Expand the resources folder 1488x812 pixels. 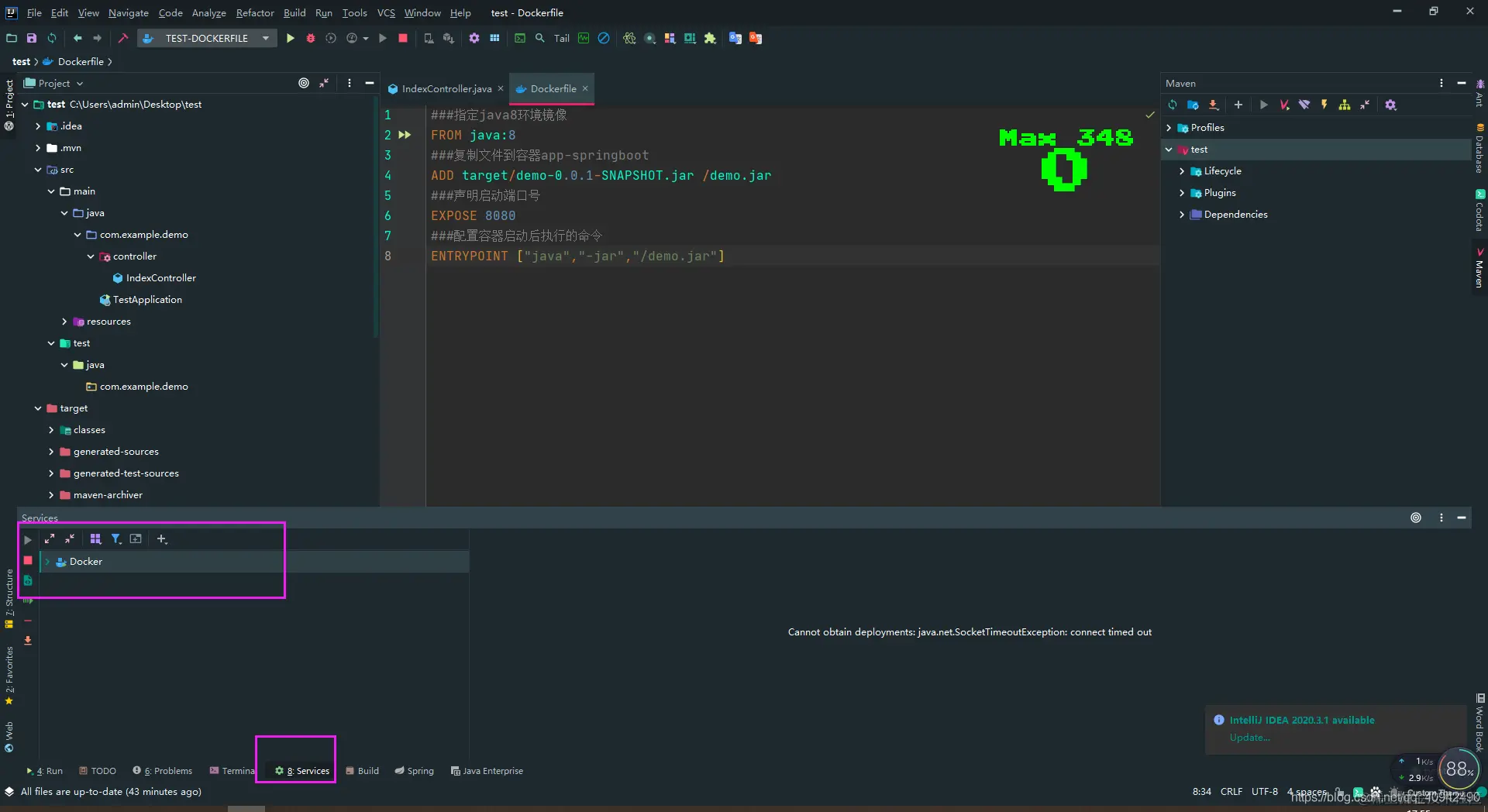pos(64,322)
